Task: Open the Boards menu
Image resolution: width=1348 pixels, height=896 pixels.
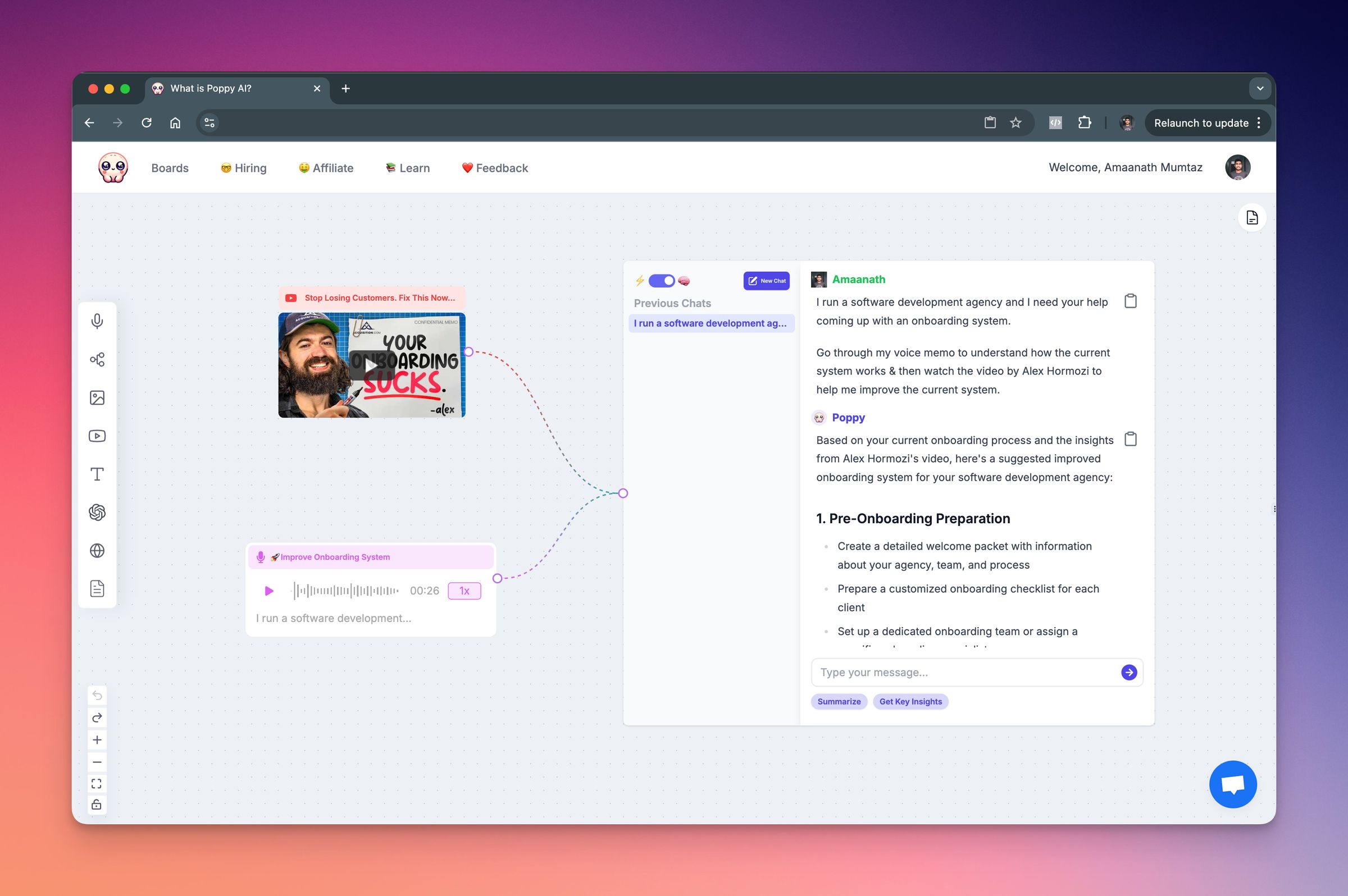Action: (x=170, y=167)
